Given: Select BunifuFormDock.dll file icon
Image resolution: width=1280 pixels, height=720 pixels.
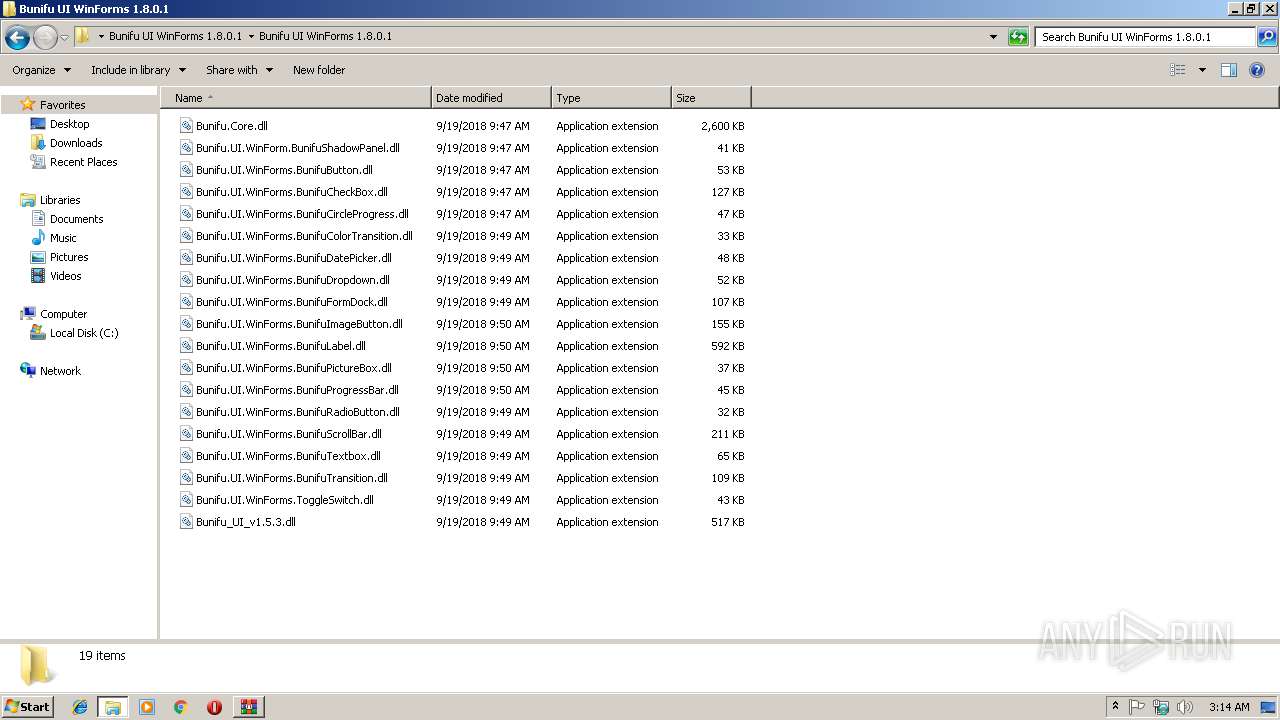Looking at the screenshot, I should coord(186,302).
